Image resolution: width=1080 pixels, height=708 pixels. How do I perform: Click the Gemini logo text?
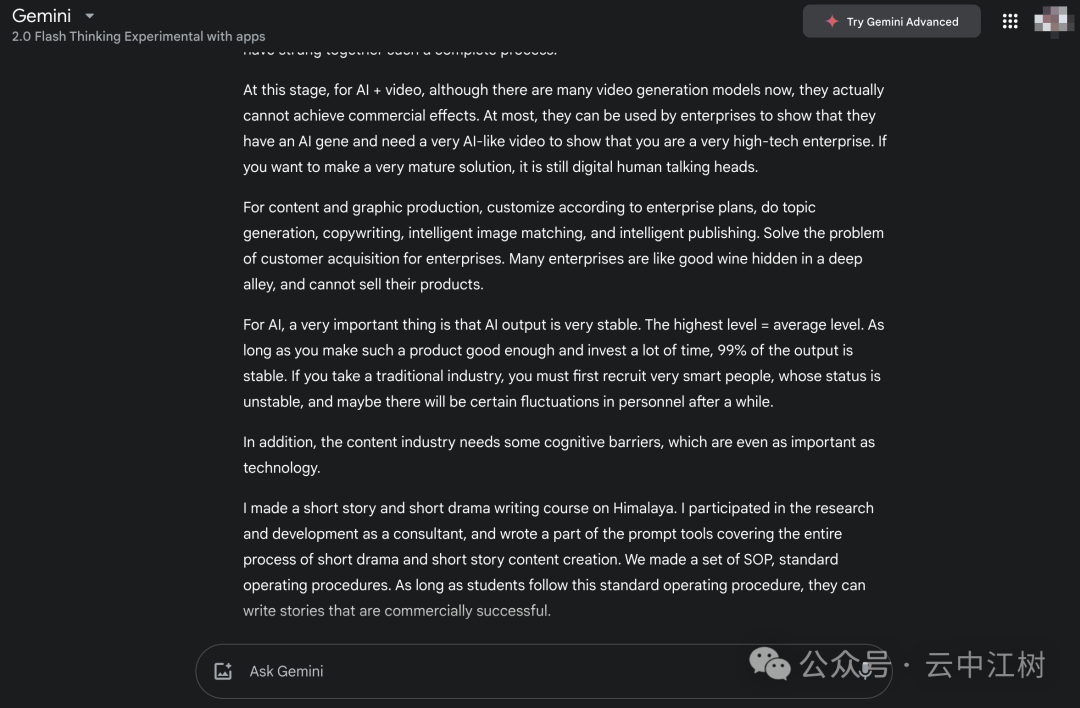42,16
